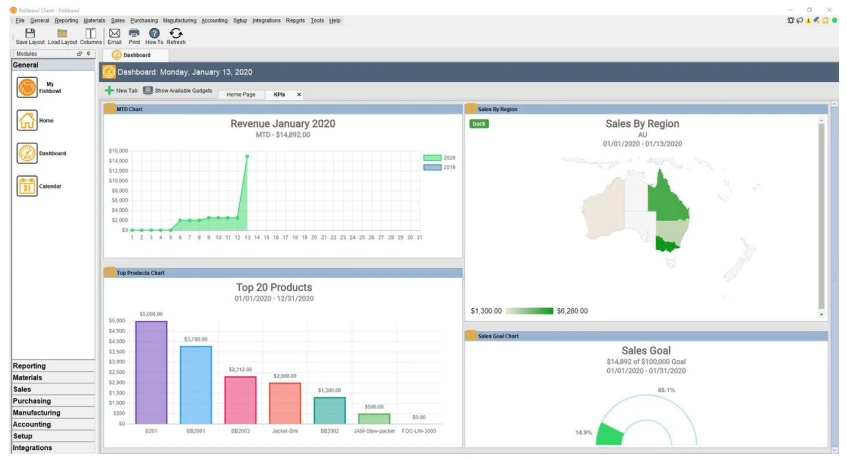Image resolution: width=847 pixels, height=460 pixels.
Task: Open the How To help icon
Action: (x=154, y=34)
